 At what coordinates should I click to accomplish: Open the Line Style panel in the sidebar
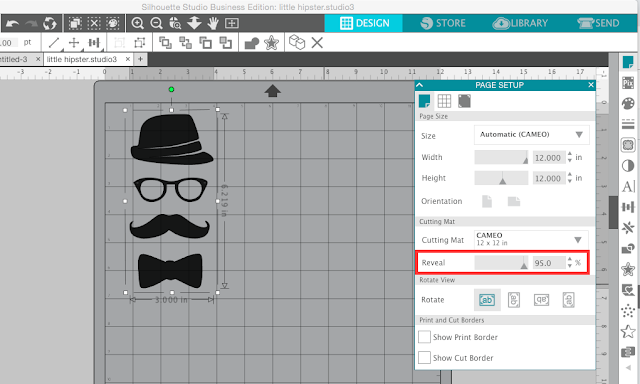[x=628, y=124]
